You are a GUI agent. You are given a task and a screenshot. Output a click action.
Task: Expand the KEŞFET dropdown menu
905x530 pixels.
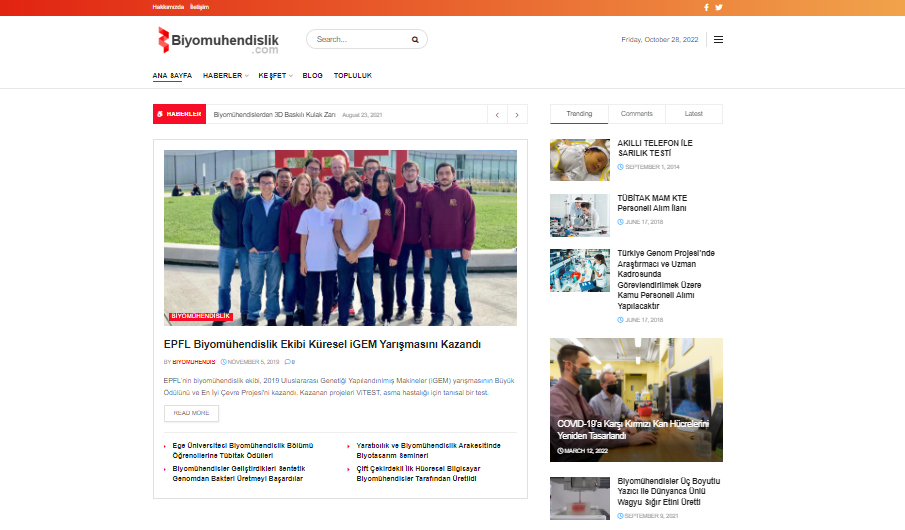pos(274,76)
